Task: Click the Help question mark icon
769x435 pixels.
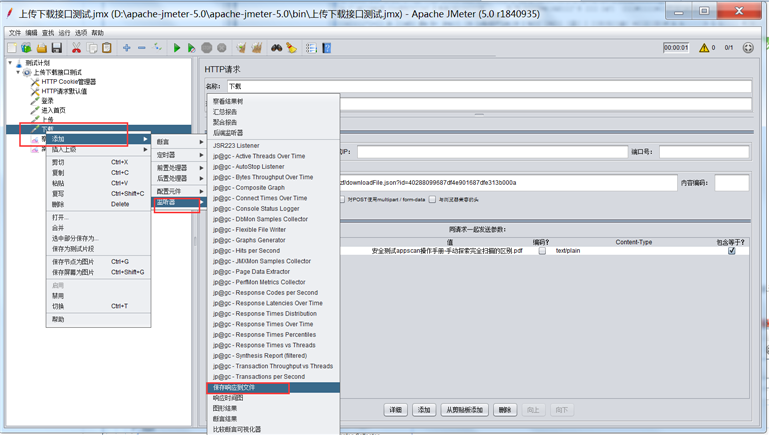Action: pos(327,48)
